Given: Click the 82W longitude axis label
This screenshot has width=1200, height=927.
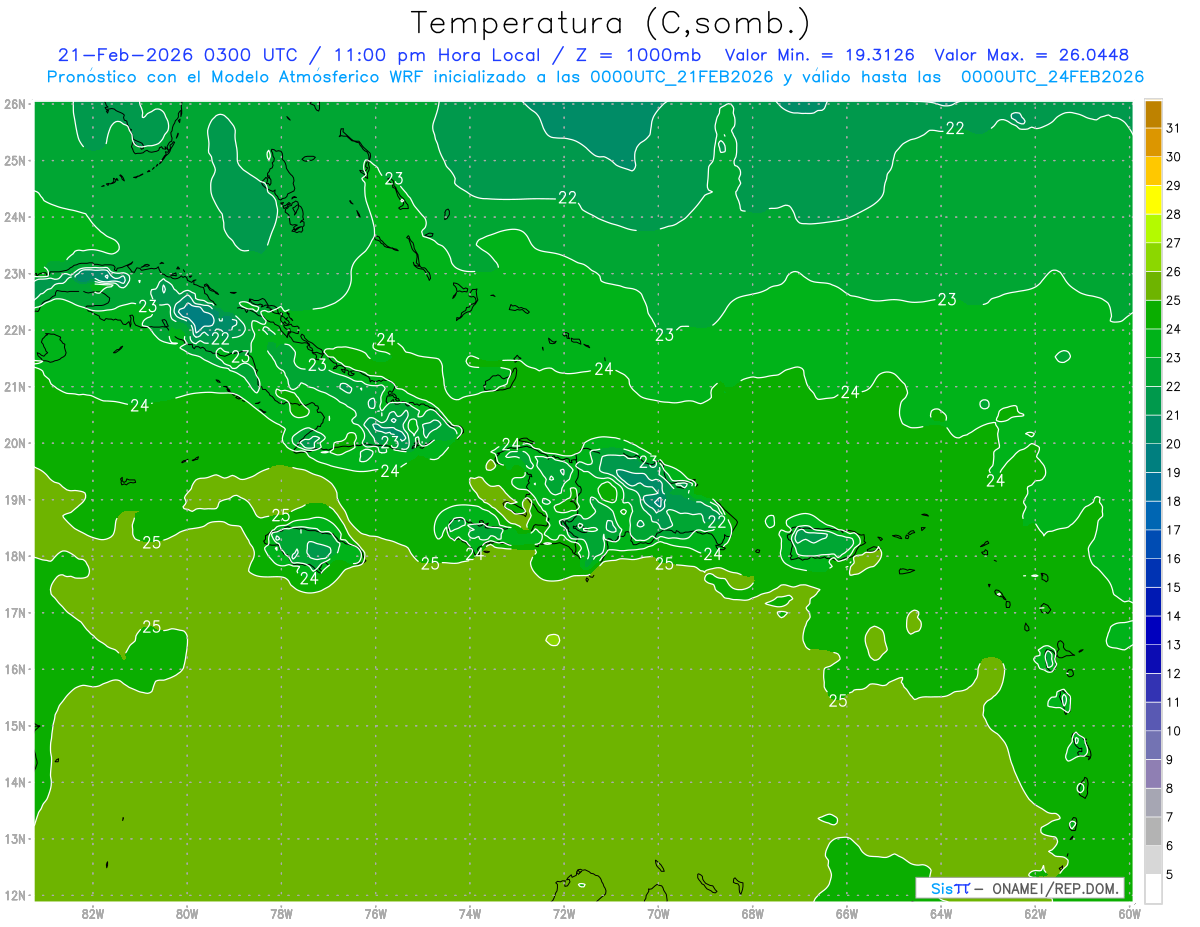Looking at the screenshot, I should click(x=93, y=914).
